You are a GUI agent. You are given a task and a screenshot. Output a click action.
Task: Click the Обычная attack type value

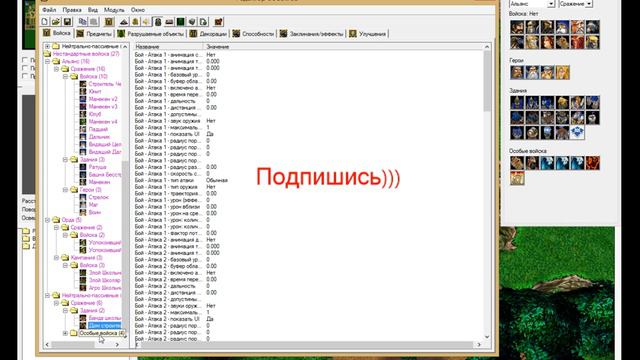[x=217, y=180]
